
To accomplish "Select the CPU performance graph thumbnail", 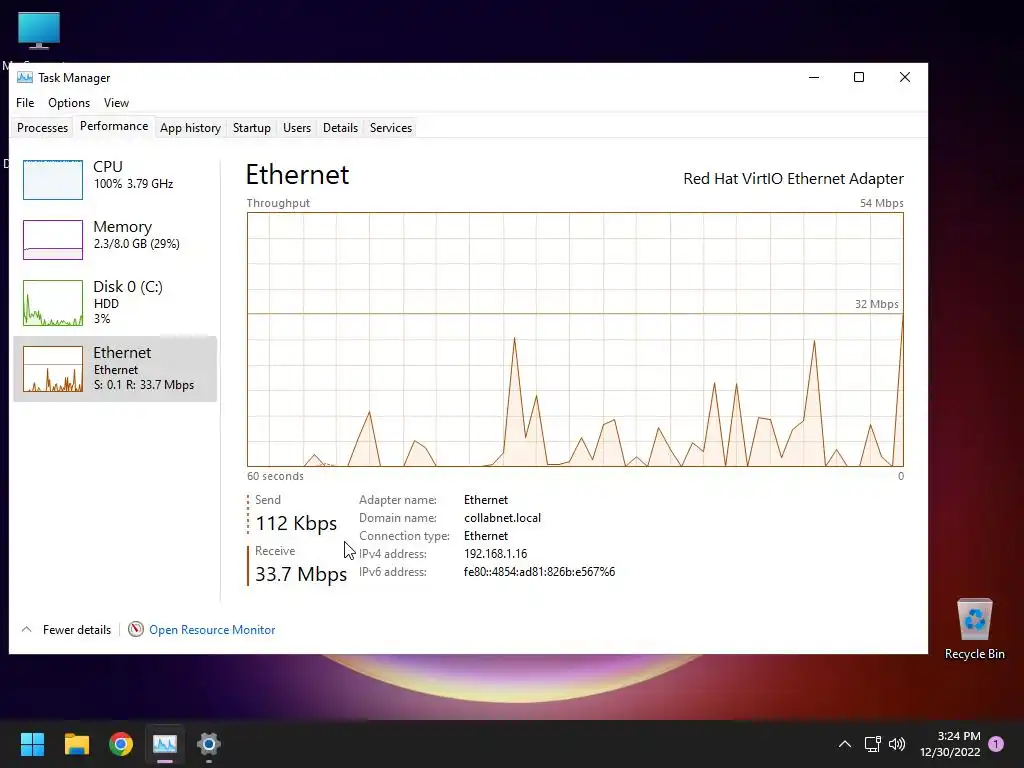I will coord(53,180).
